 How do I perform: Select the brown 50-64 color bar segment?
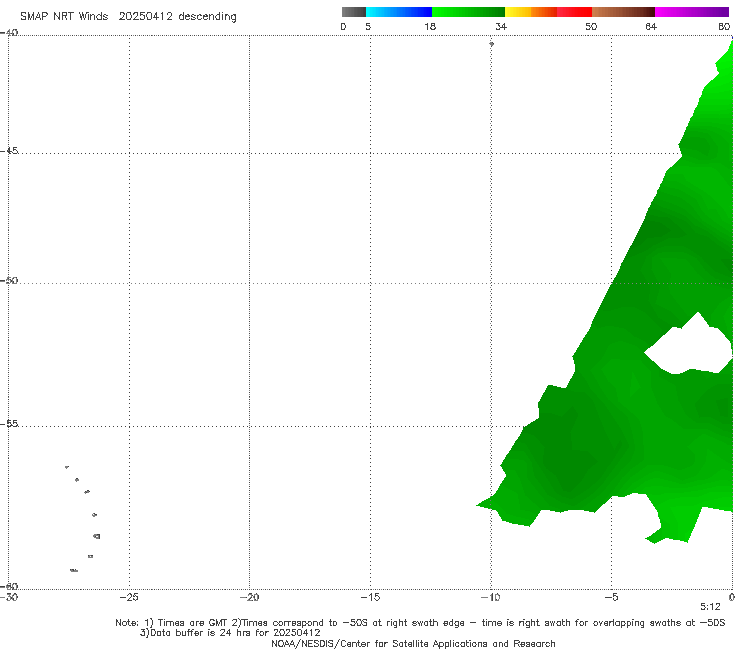point(623,12)
